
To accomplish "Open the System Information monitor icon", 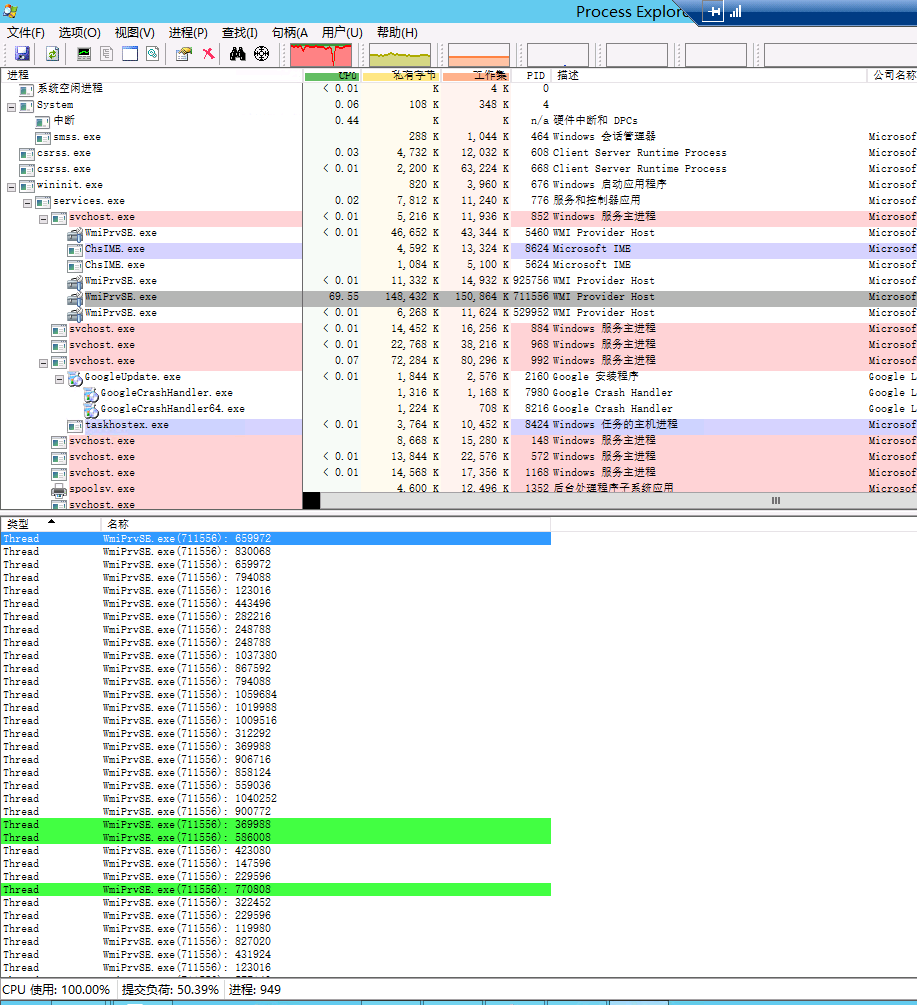I will click(x=84, y=54).
